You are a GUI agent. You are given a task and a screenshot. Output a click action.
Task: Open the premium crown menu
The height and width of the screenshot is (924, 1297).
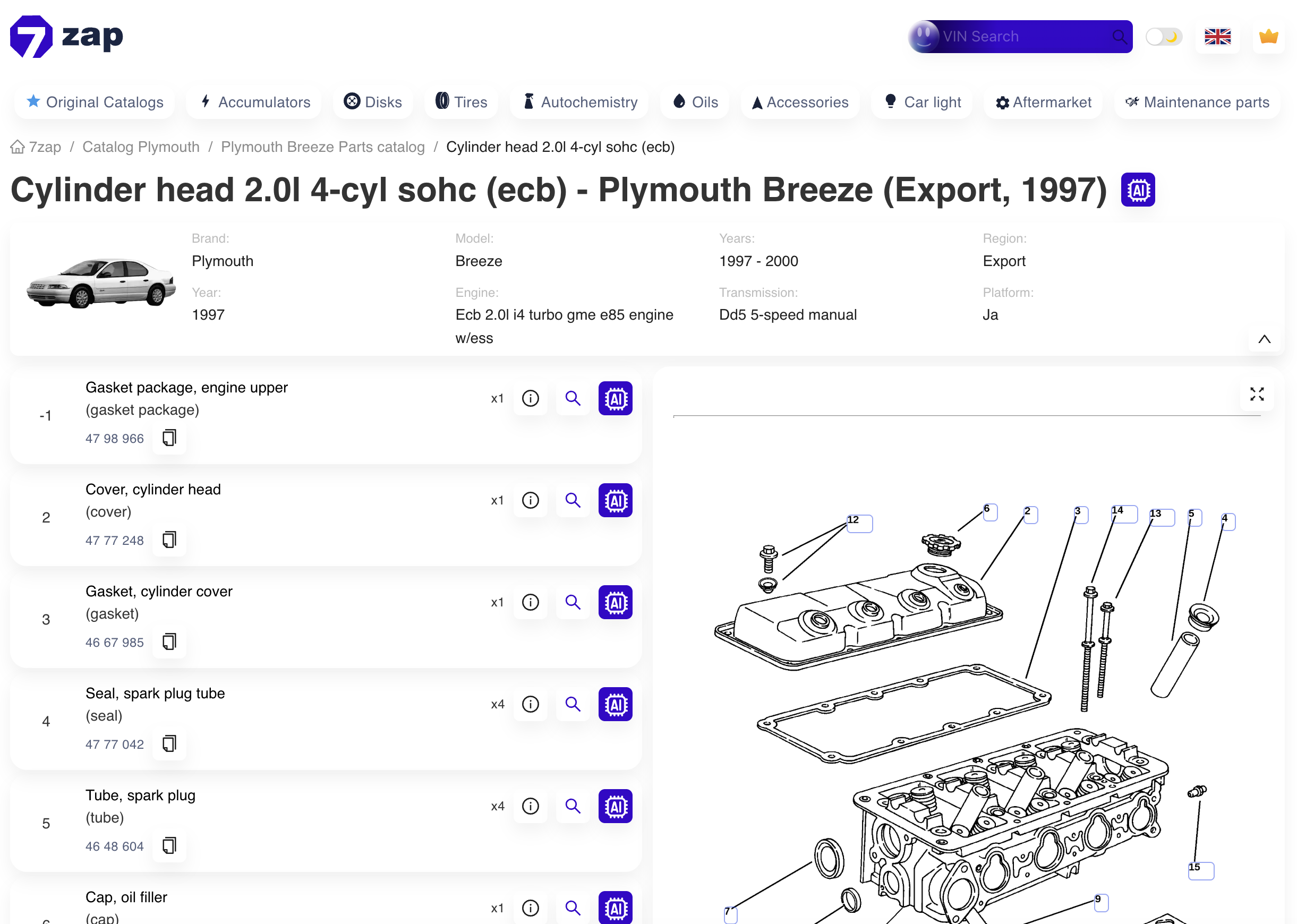[1268, 37]
